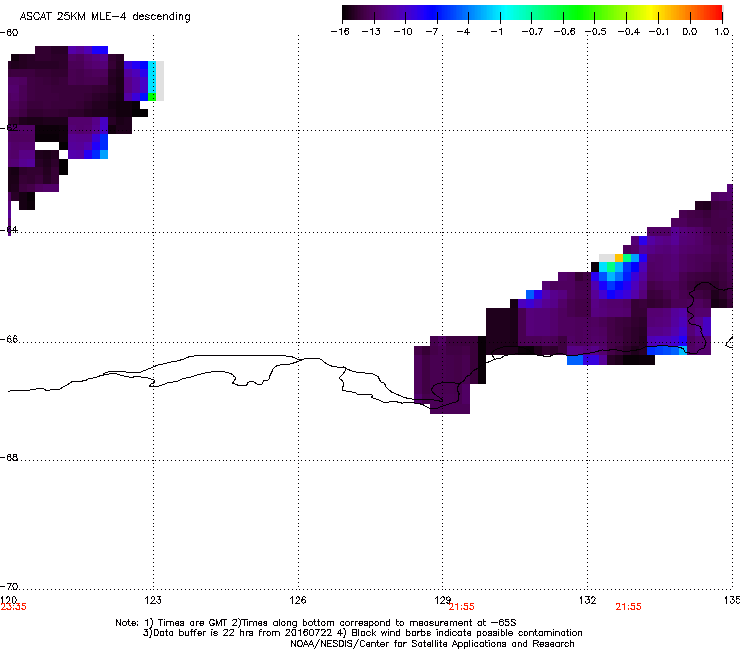
Task: Click the -66 latitude label
Action: [x=9, y=339]
